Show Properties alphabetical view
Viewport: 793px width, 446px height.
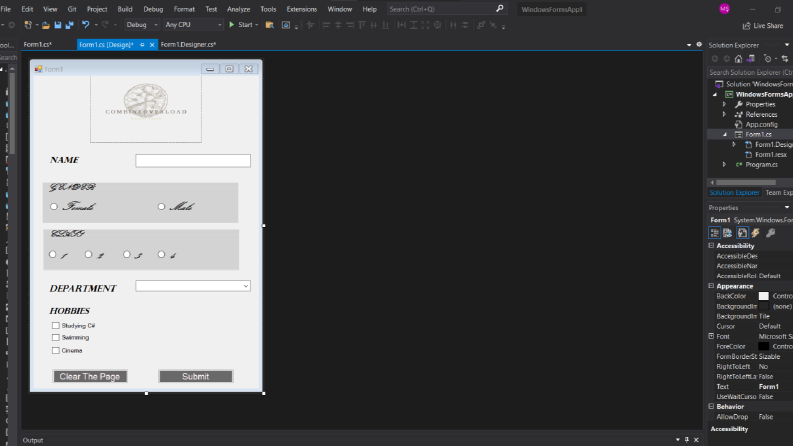(x=728, y=233)
